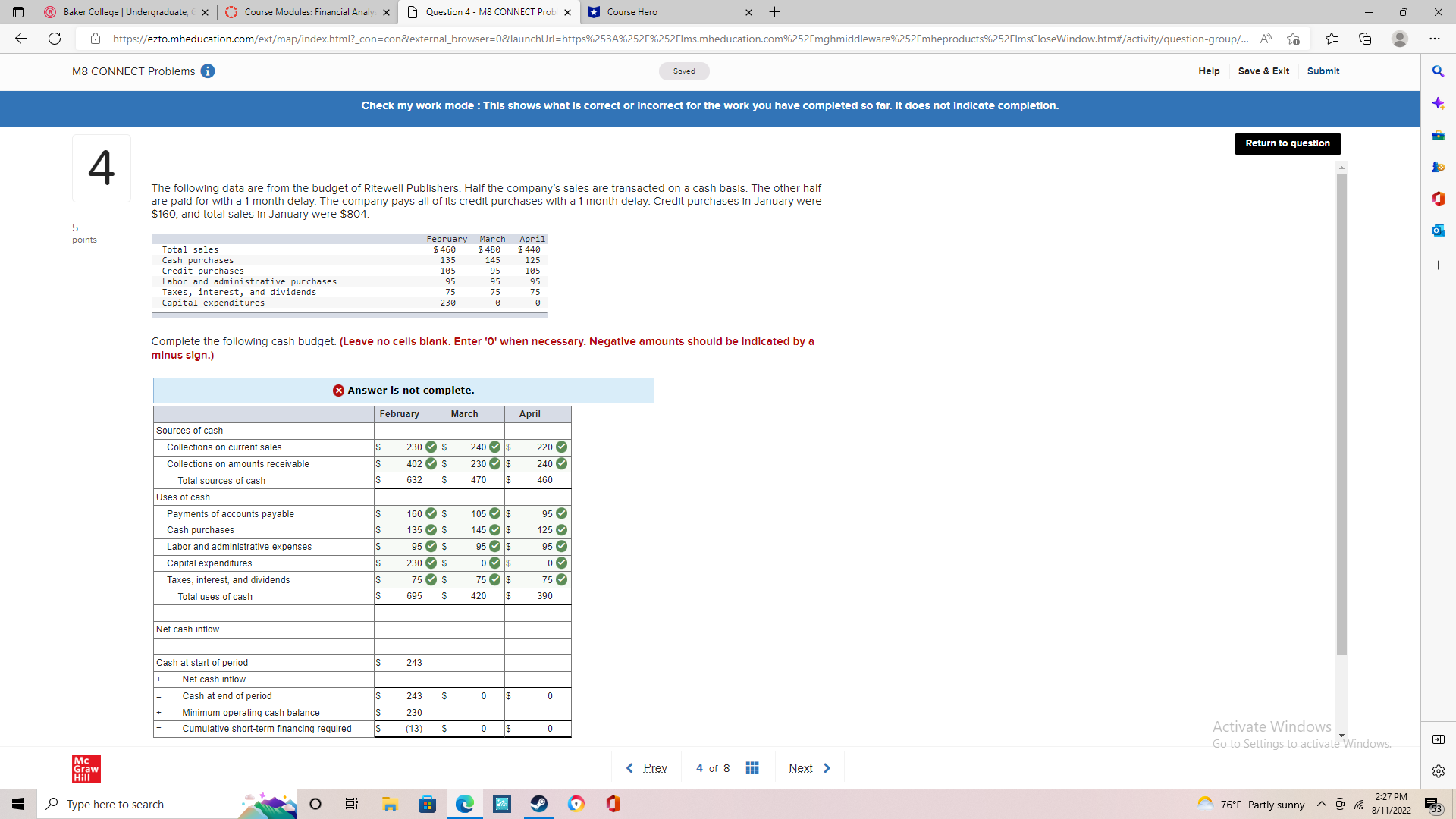1456x819 pixels.
Task: Click the Submit link
Action: point(1323,71)
